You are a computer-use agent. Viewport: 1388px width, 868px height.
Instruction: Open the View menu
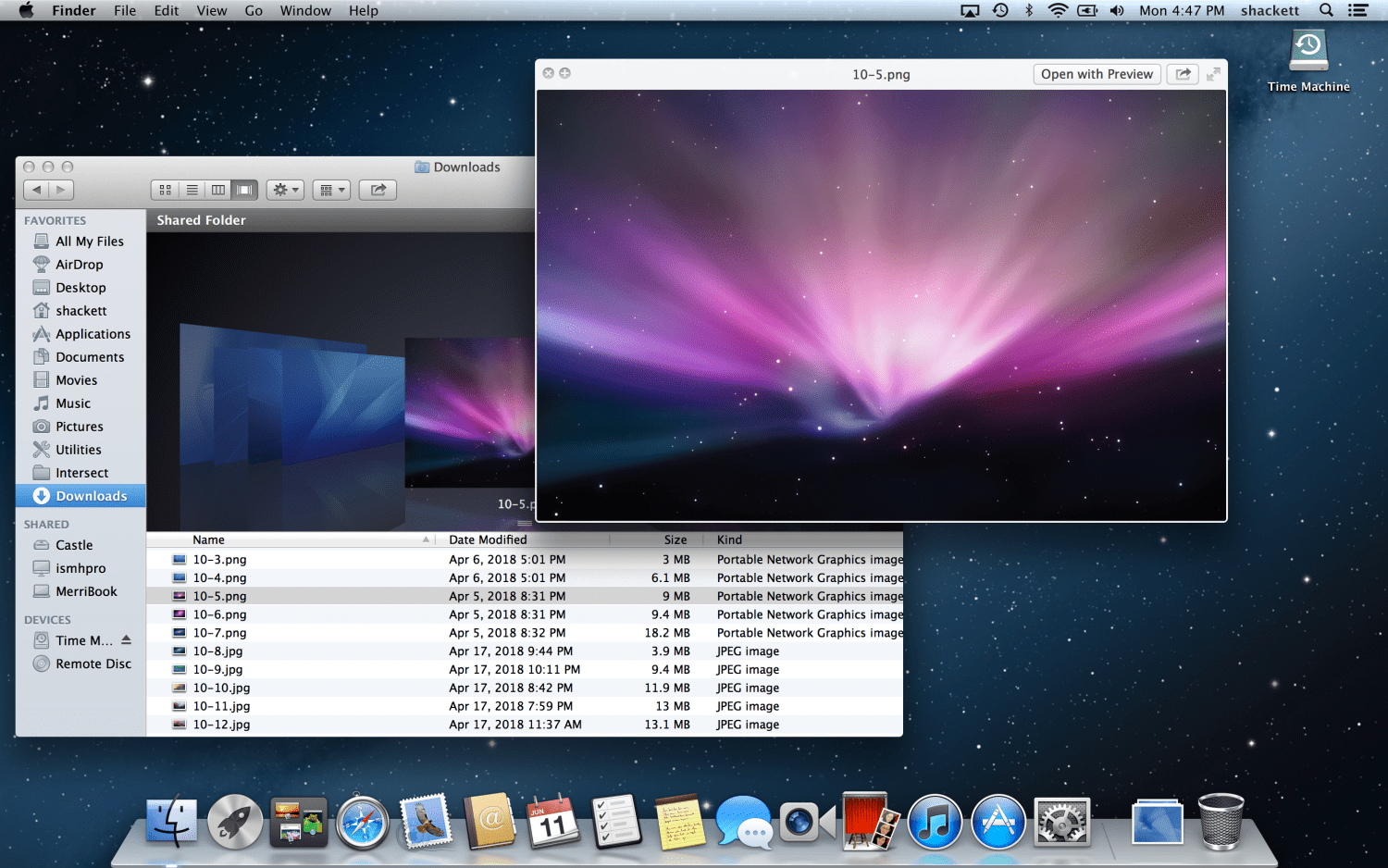(211, 10)
